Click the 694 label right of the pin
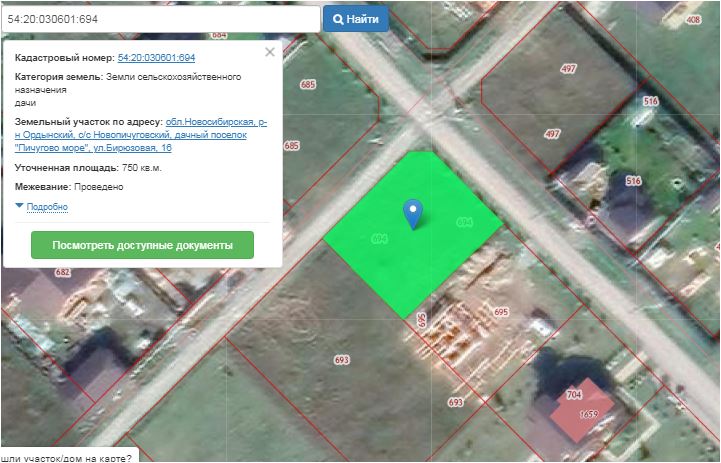 click(x=463, y=221)
